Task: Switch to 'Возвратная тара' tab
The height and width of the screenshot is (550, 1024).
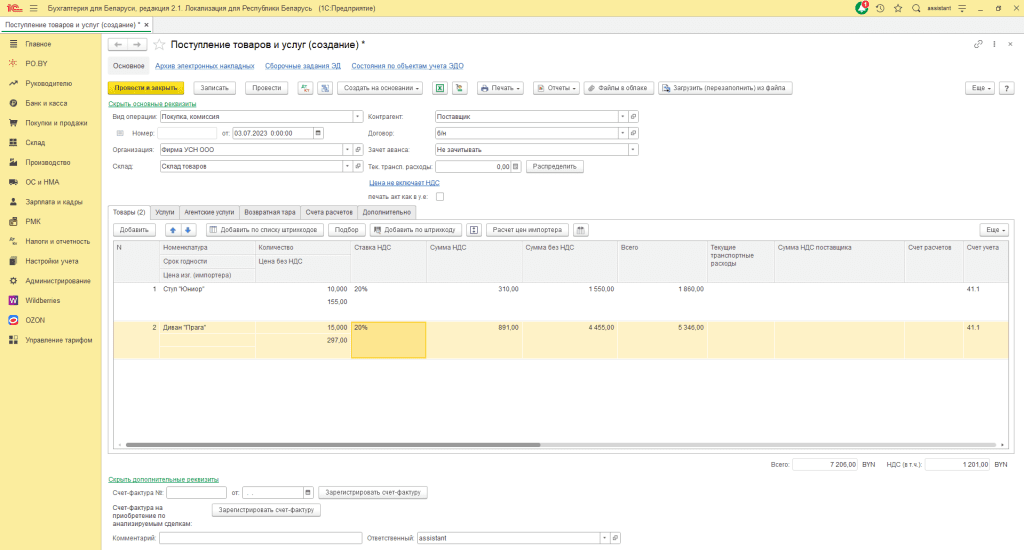Action: coord(270,212)
